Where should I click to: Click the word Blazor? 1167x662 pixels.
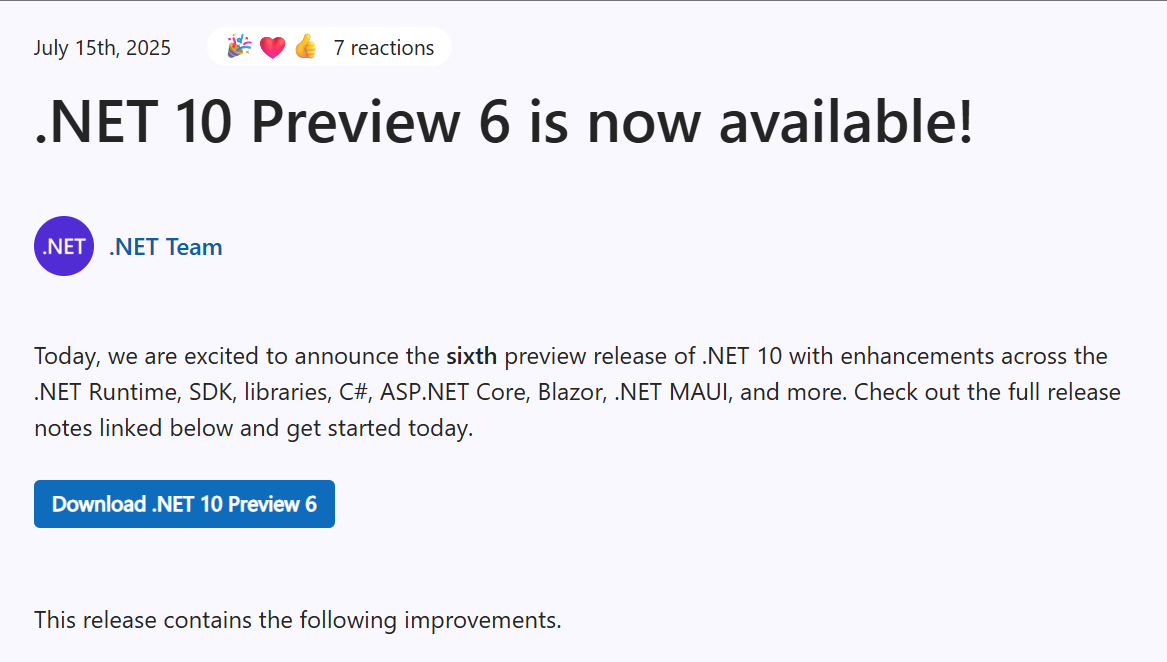pos(572,392)
